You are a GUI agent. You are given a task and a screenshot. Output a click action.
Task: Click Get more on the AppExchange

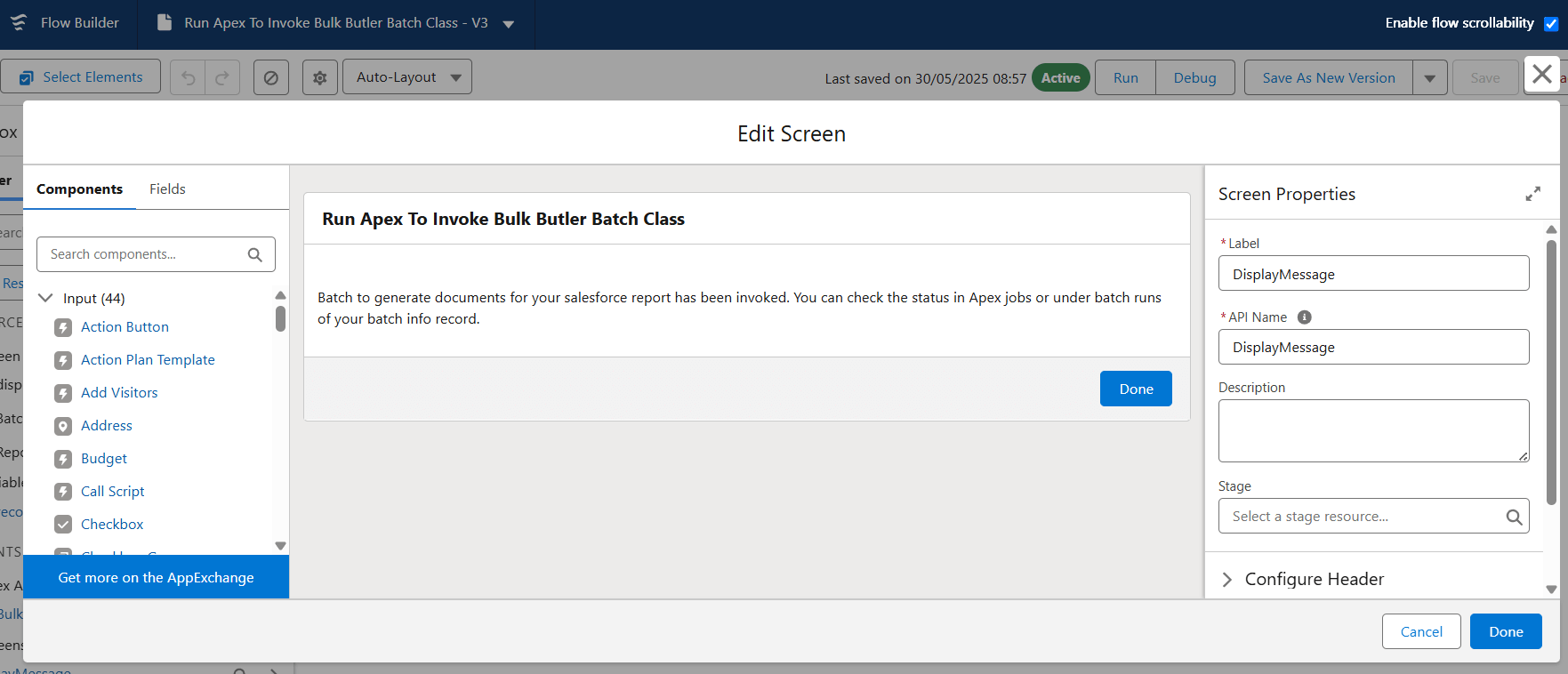[x=156, y=577]
